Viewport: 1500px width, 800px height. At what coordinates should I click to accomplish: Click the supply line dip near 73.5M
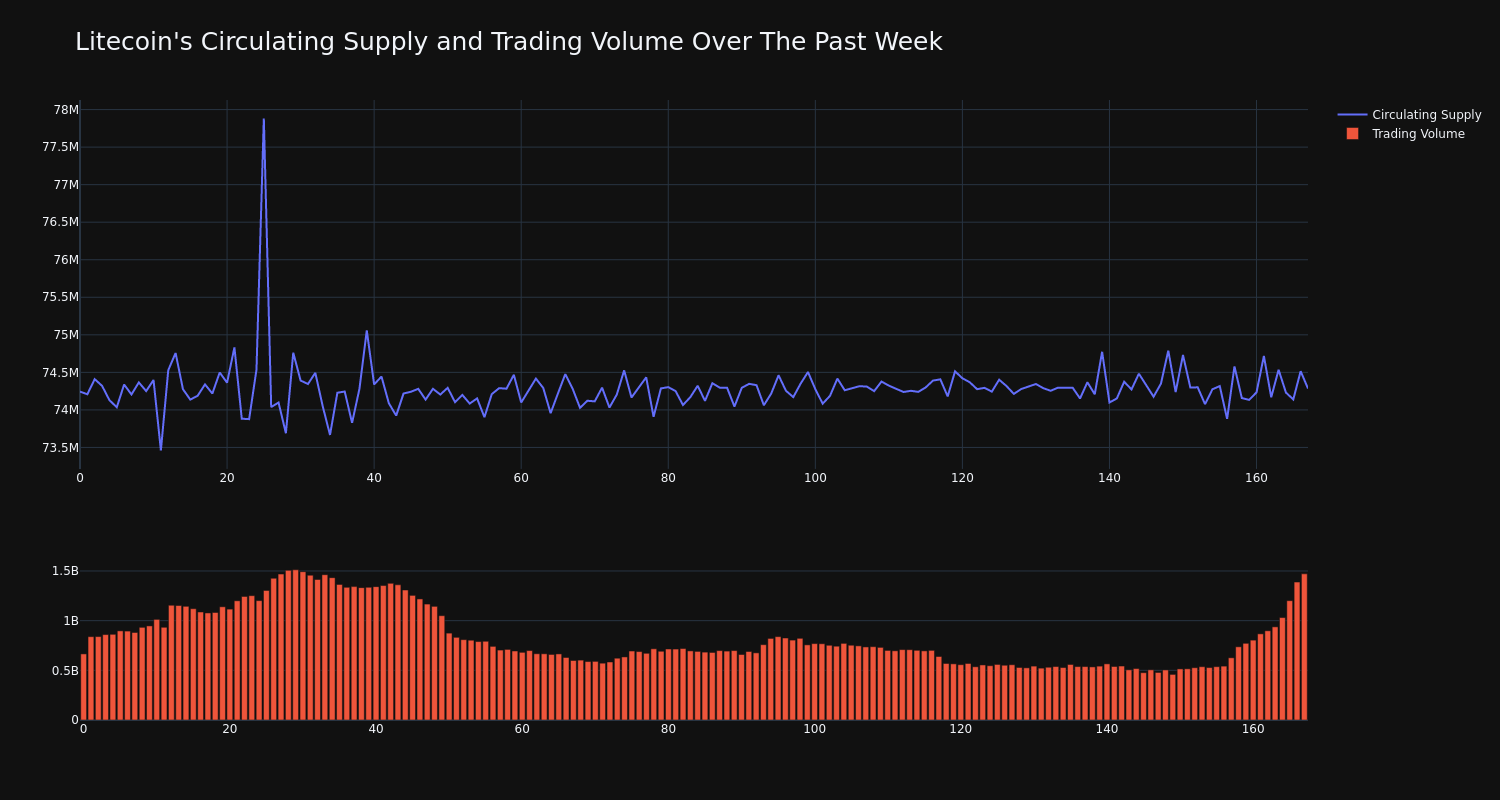point(161,449)
